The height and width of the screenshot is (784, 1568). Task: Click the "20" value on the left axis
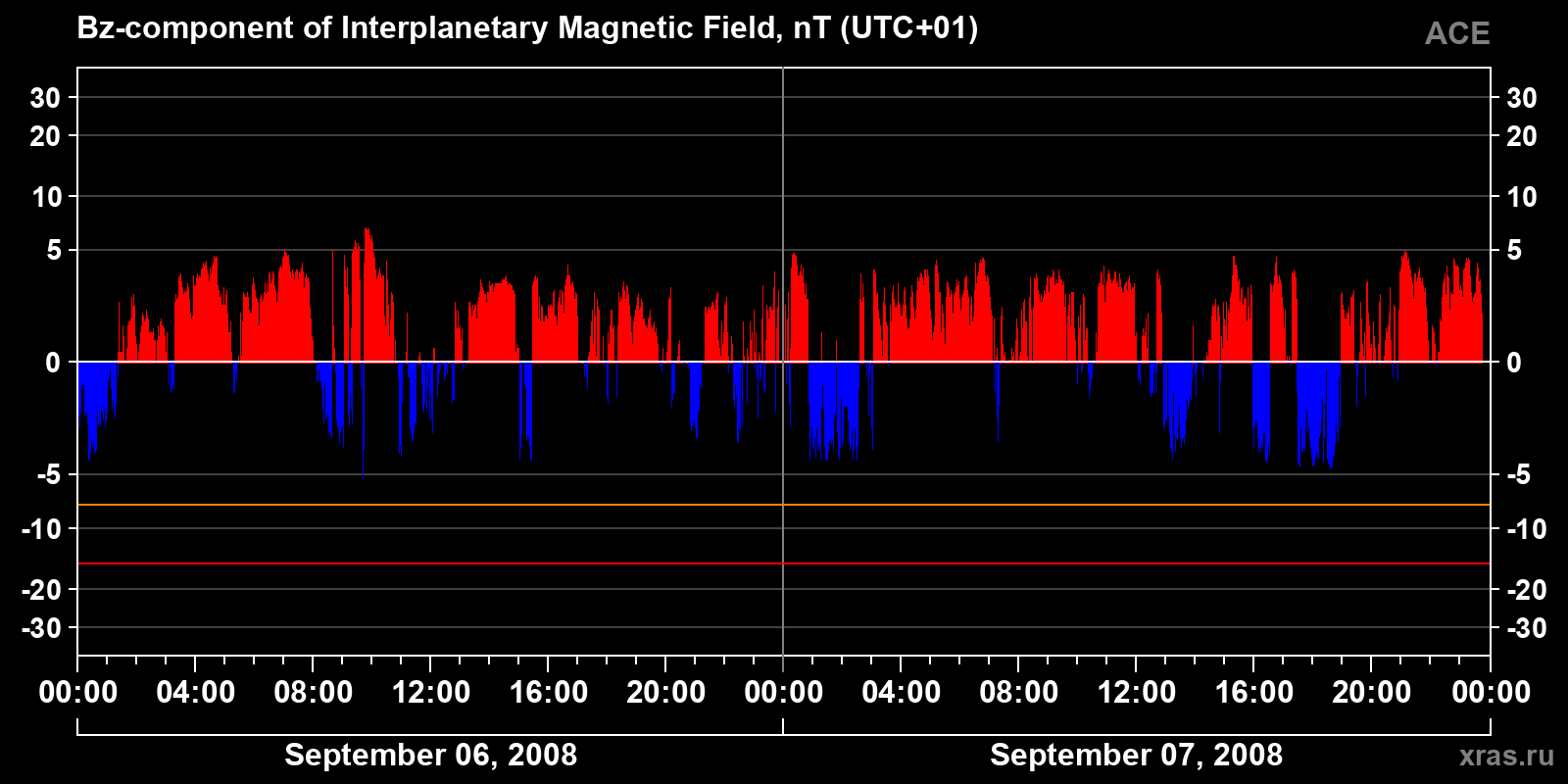tap(45, 136)
